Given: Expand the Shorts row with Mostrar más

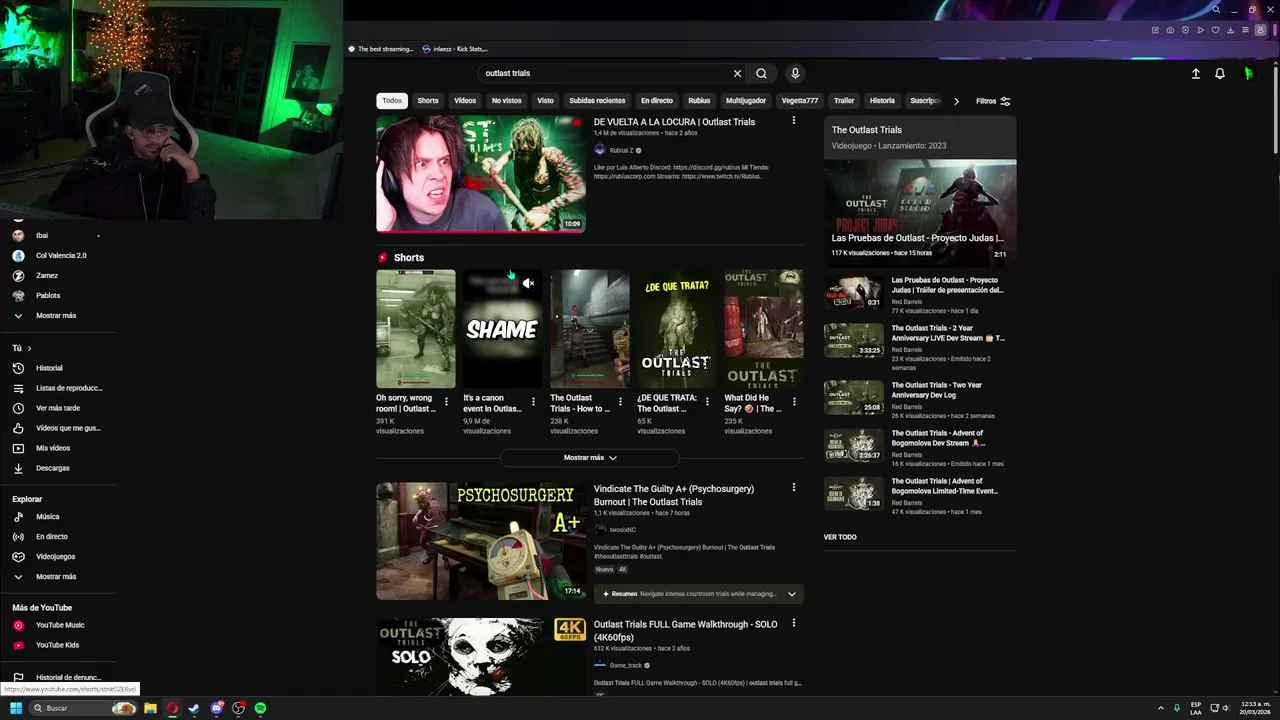Looking at the screenshot, I should click(x=590, y=458).
